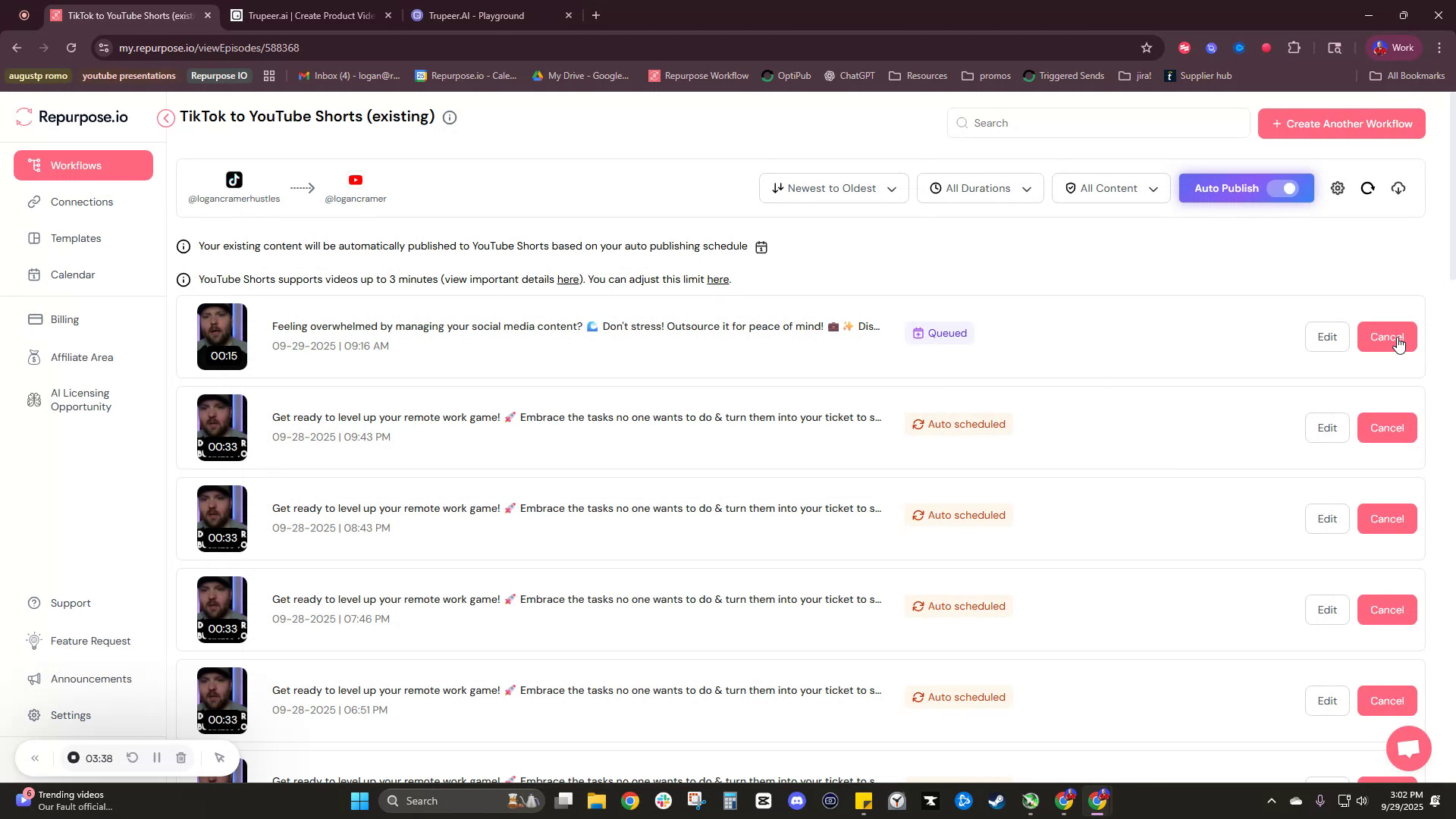
Task: Click the download episodes cloud icon
Action: click(1398, 187)
